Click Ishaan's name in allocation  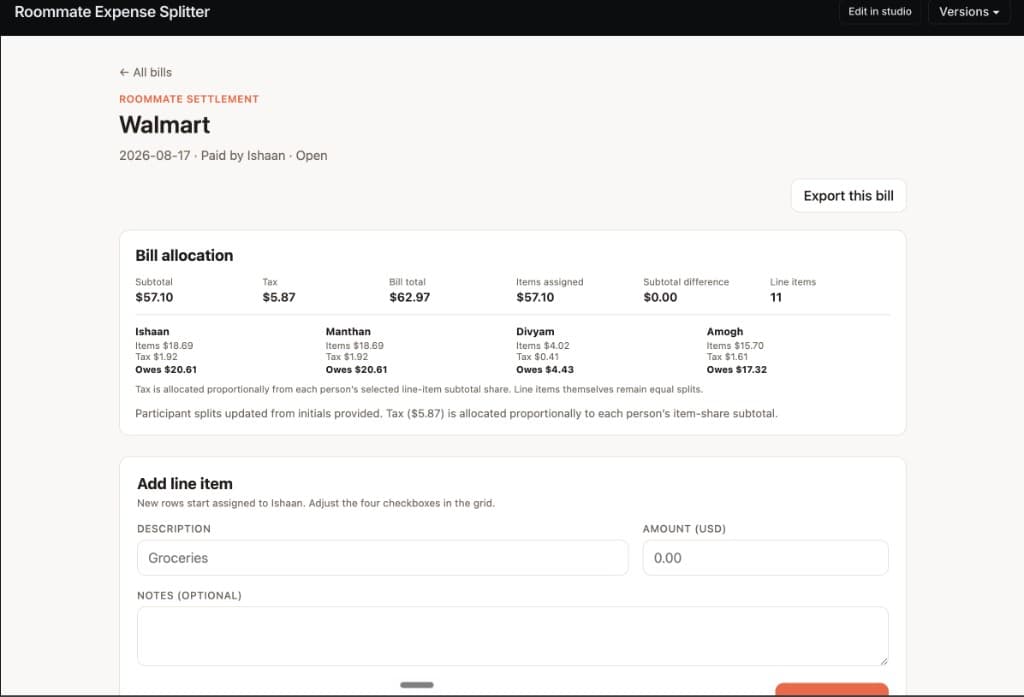[152, 332]
